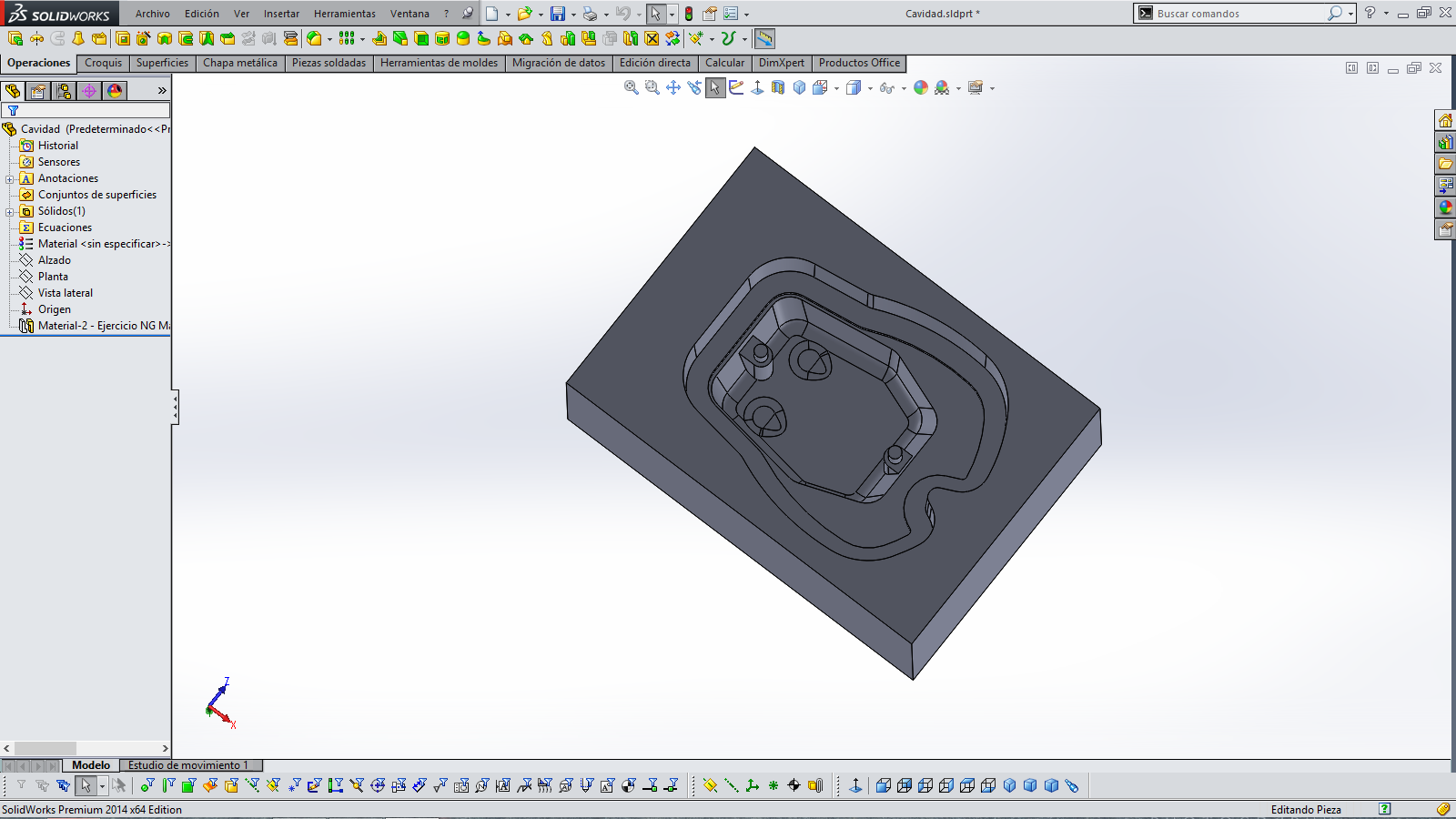This screenshot has width=1456, height=819.
Task: Toggle the filter edges button
Action: [168, 785]
